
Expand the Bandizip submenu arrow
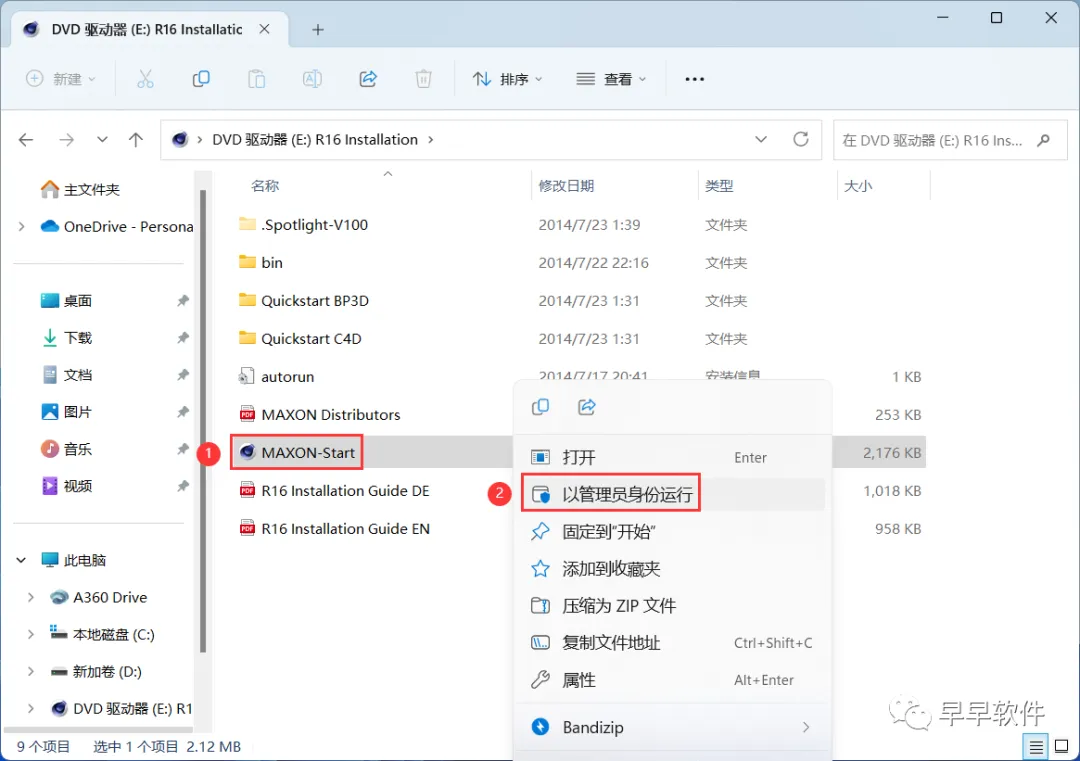tap(806, 727)
